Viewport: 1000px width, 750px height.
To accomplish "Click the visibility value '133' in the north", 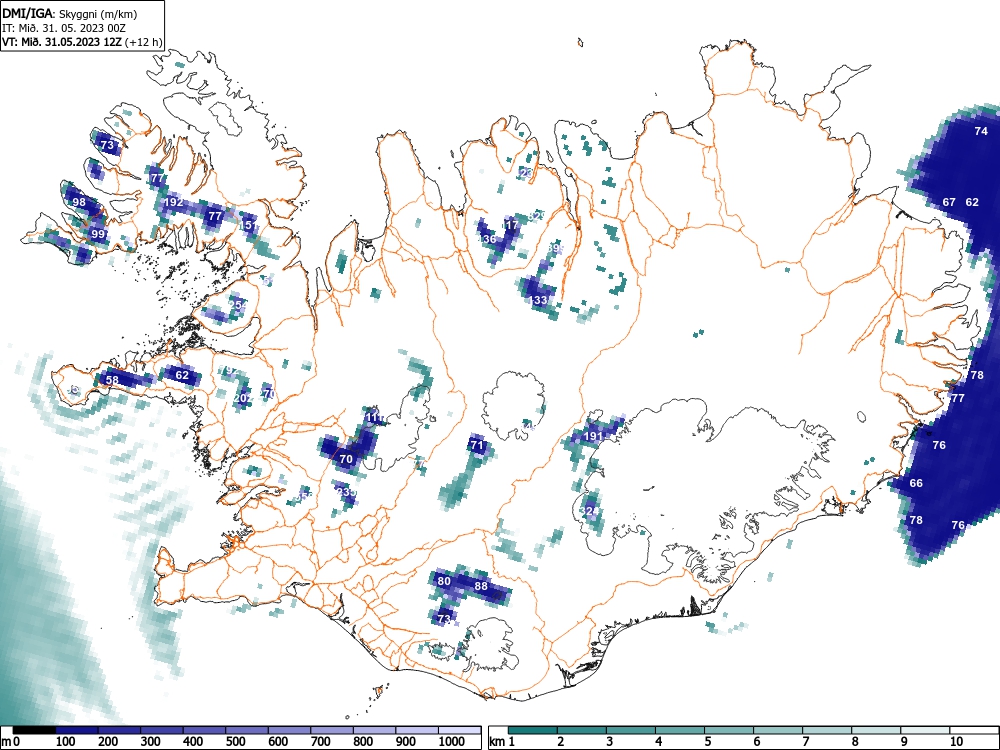I will [539, 300].
